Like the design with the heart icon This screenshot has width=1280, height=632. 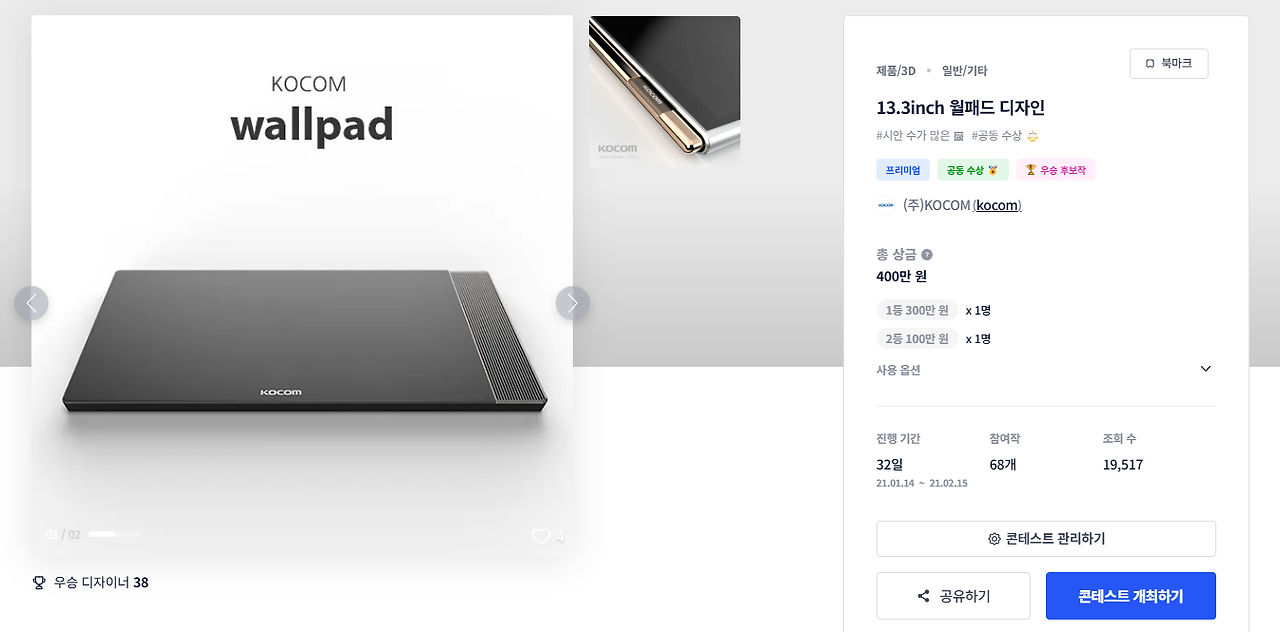click(x=541, y=536)
